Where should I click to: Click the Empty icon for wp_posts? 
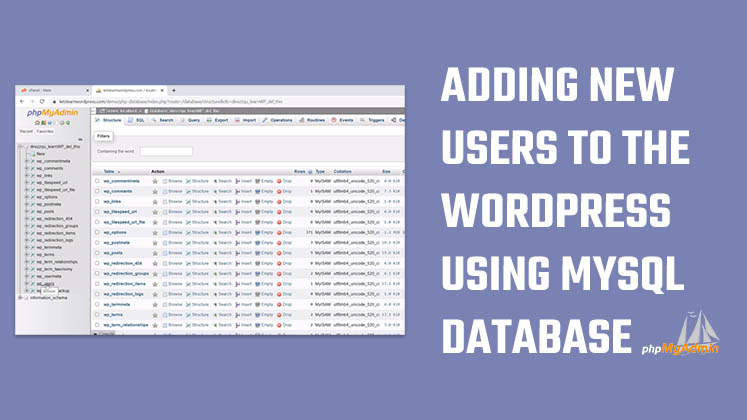coord(258,253)
